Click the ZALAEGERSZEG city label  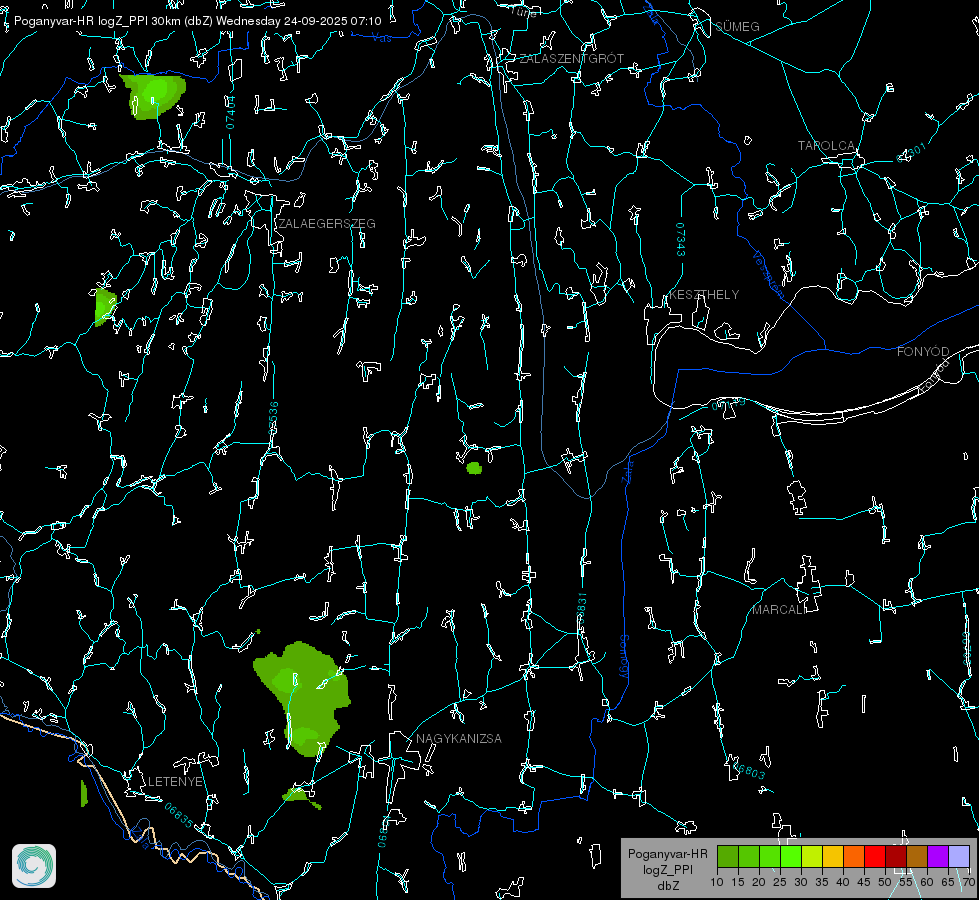tap(327, 224)
